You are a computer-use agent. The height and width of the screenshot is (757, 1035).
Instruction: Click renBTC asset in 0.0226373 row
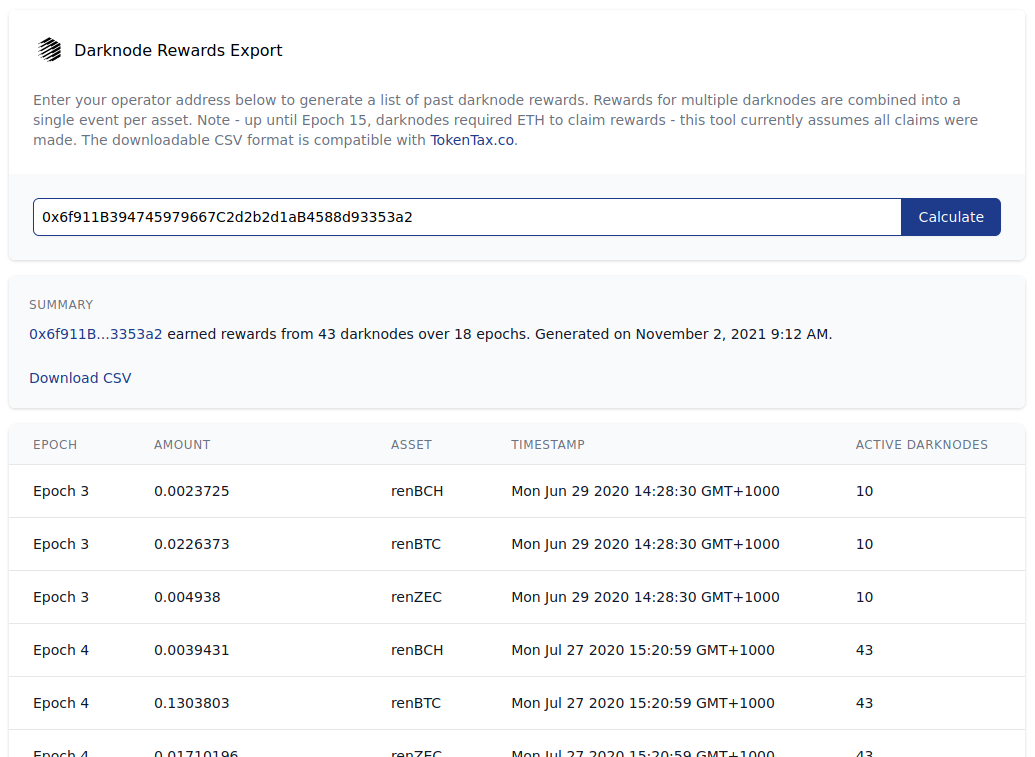pos(416,544)
